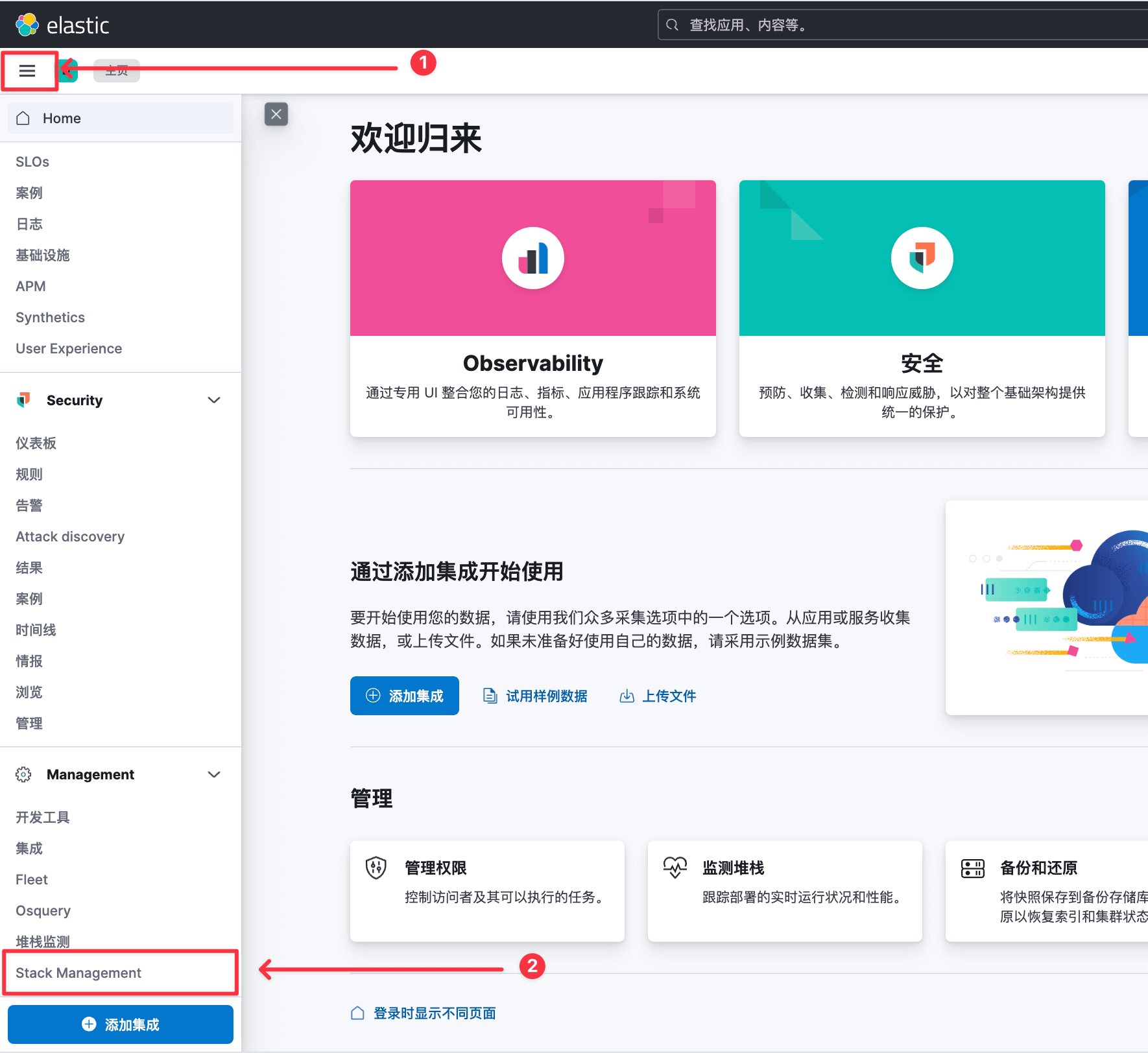Screen dimensions: 1148x1053
Task: Open the 管理权限 card
Action: [487, 892]
